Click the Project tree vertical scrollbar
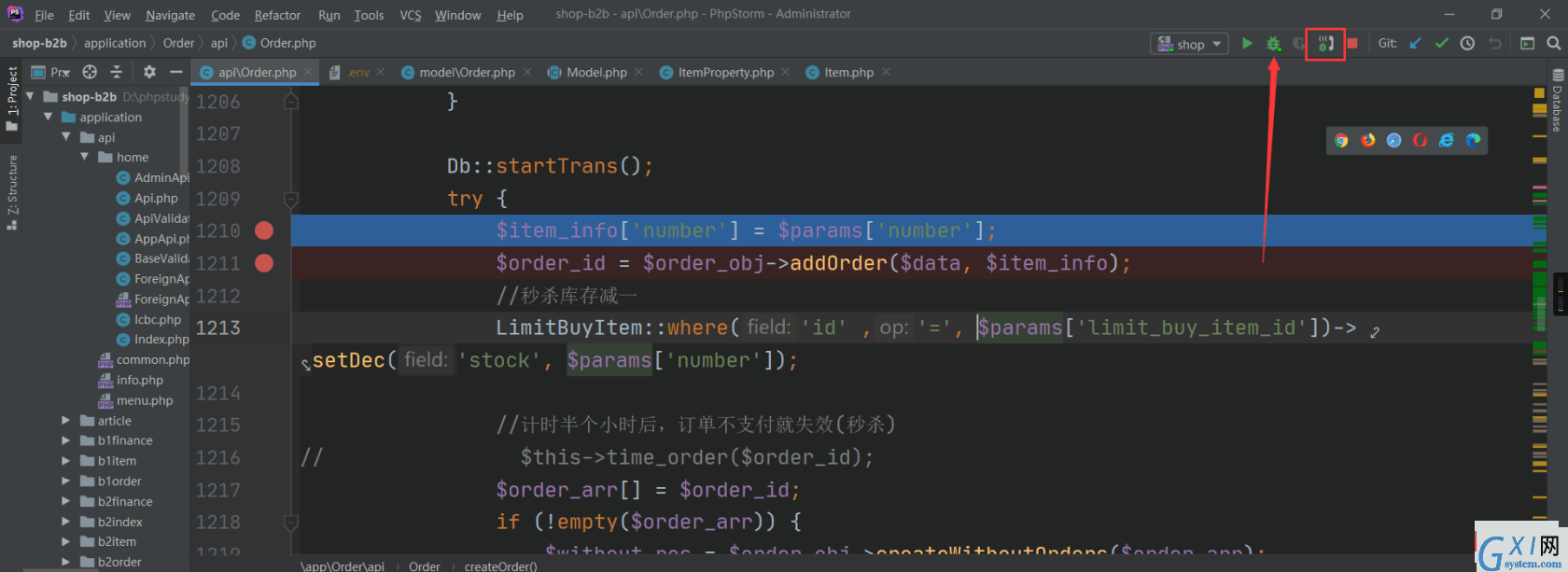The image size is (1568, 572). click(x=185, y=131)
